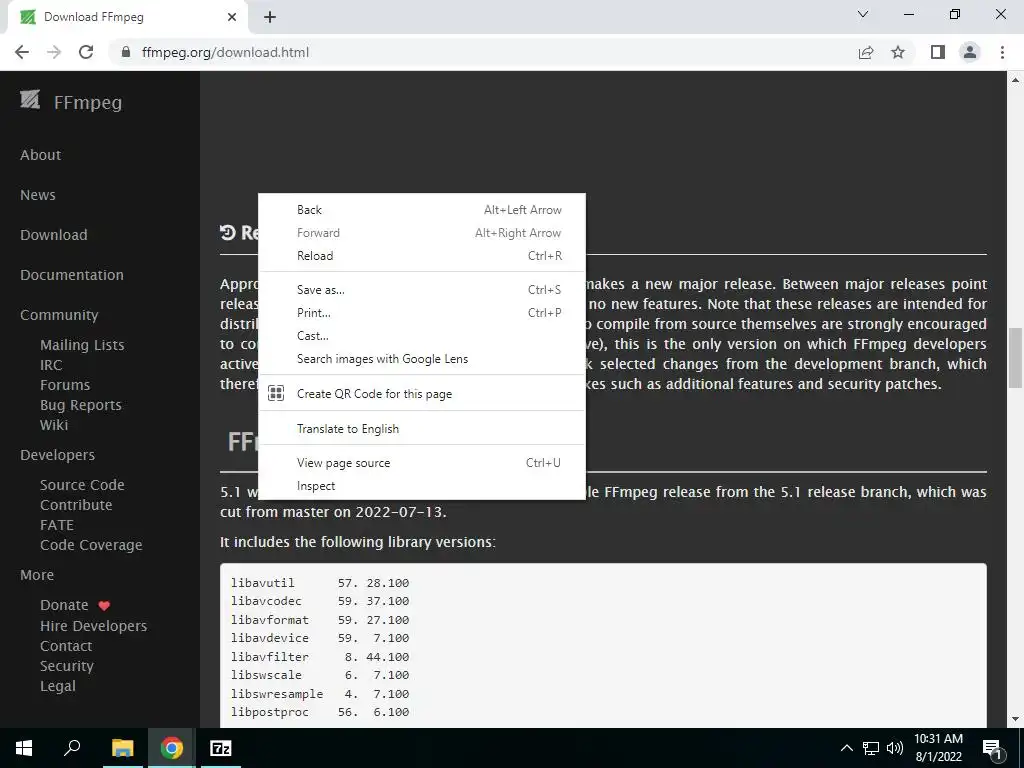Choose Save as... from context menu

coord(422,289)
